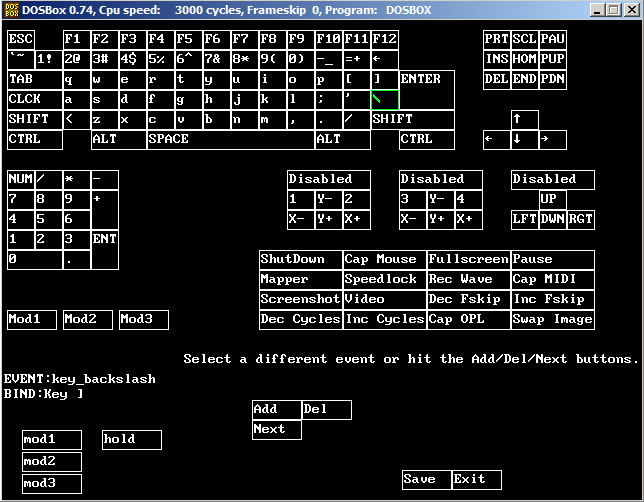Select the left SHIFT key
644x502 pixels.
tap(35, 120)
